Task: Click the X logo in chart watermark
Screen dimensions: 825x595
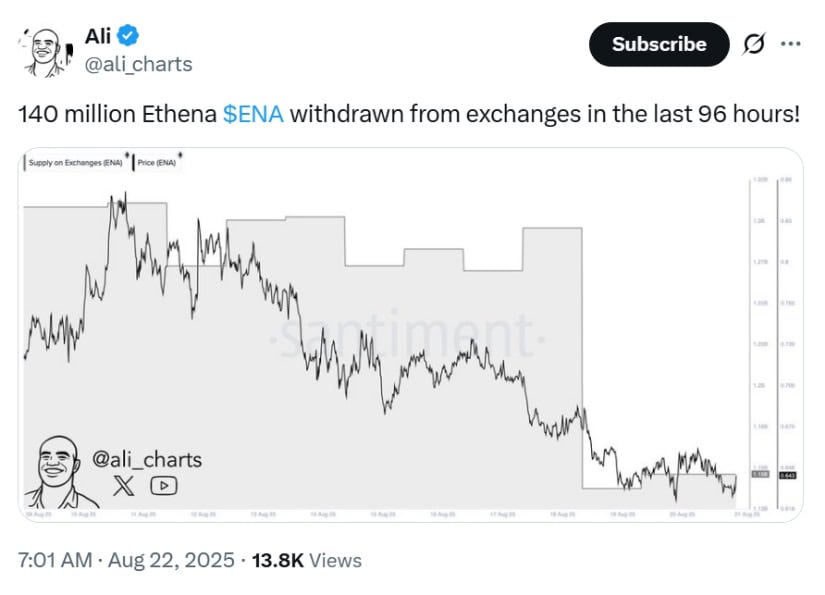Action: (124, 485)
